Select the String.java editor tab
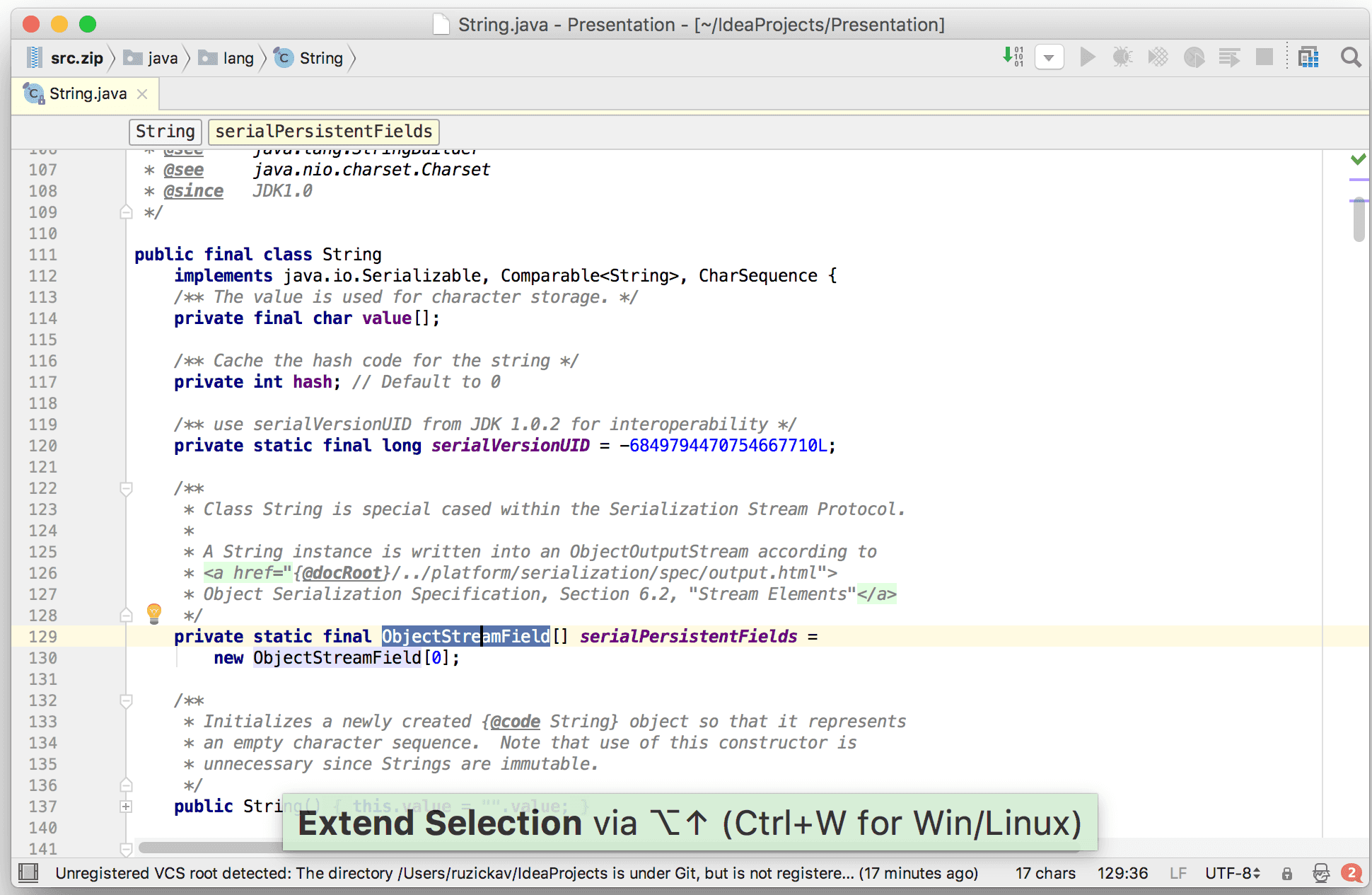Viewport: 1372px width, 895px height. coord(87,94)
